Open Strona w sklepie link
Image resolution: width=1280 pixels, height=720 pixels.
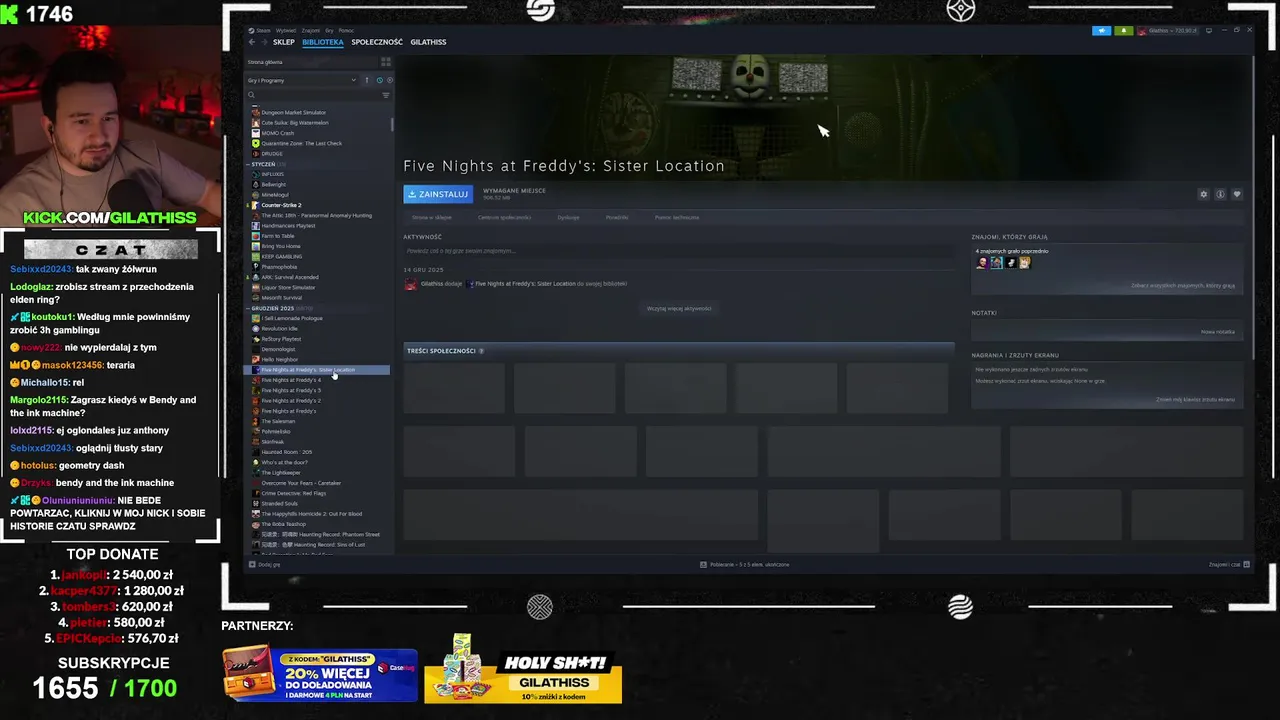[x=432, y=217]
